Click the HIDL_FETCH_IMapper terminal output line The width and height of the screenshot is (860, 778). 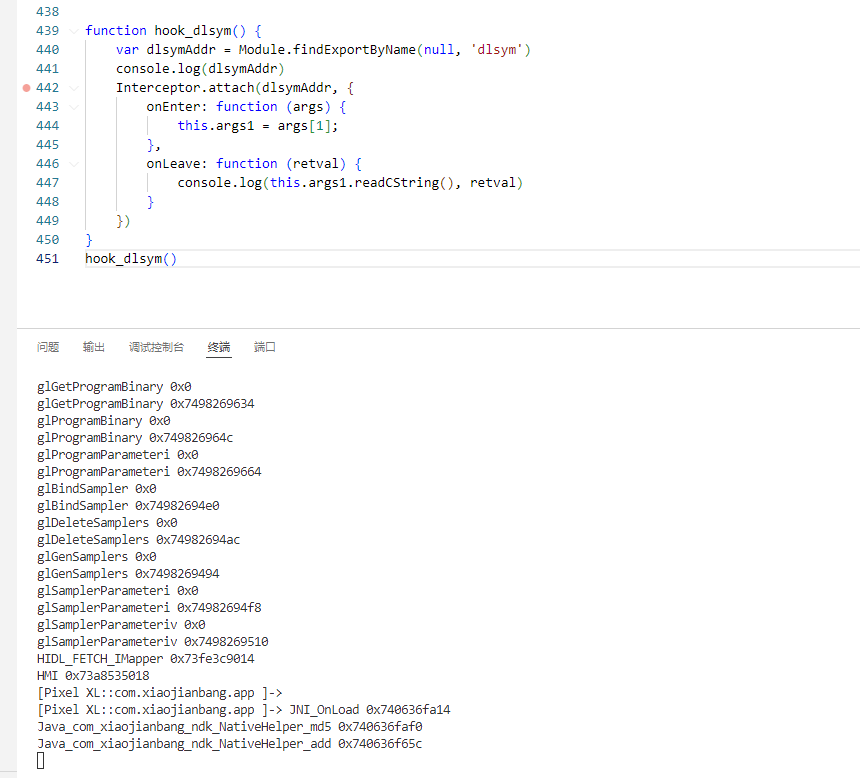[x=146, y=658]
